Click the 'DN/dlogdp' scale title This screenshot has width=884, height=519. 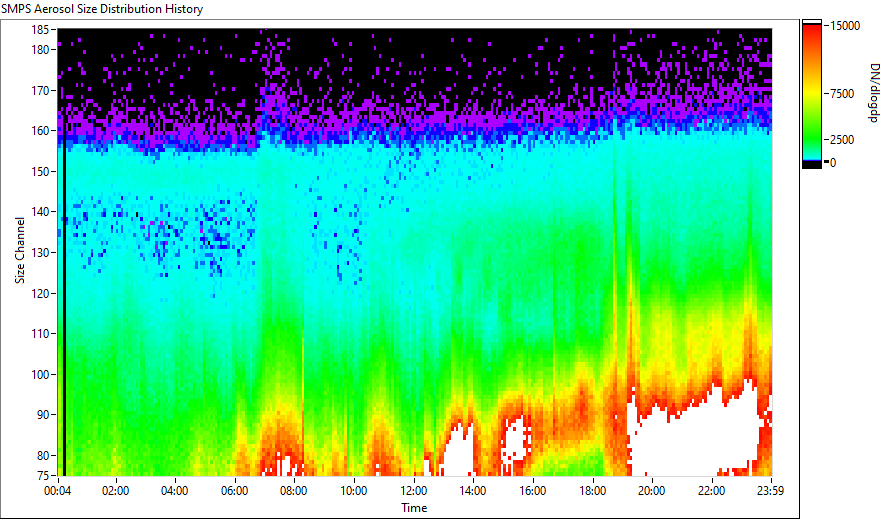874,92
